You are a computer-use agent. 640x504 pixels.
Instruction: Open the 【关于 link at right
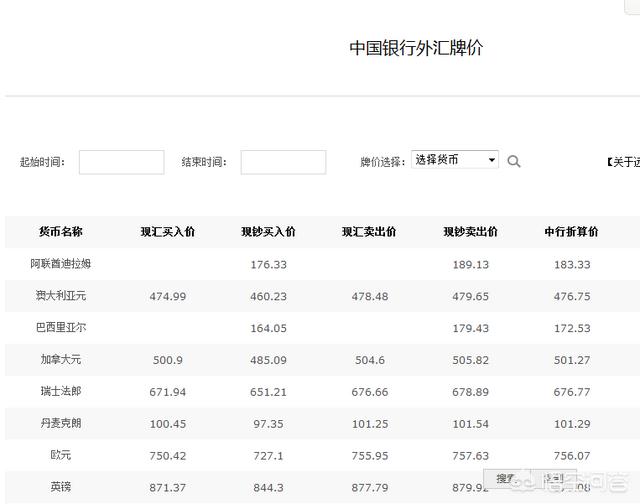(623, 162)
